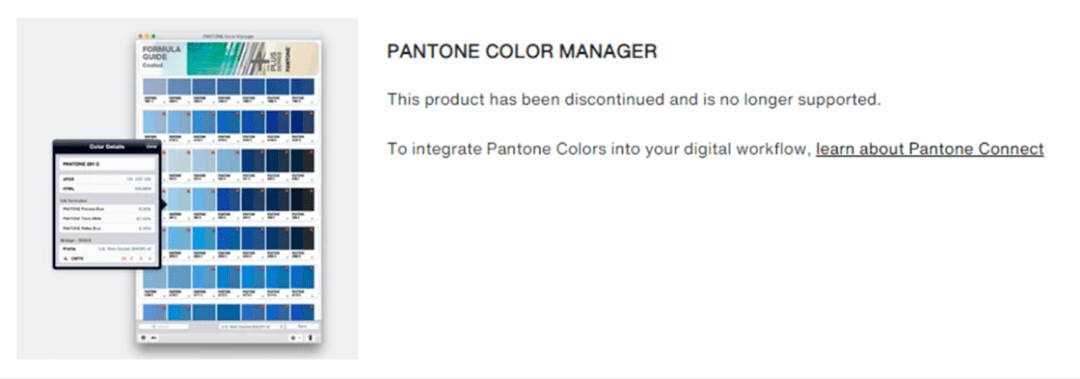Click the sRGB value row in Color Details
Image resolution: width=1080 pixels, height=379 pixels.
(x=107, y=178)
